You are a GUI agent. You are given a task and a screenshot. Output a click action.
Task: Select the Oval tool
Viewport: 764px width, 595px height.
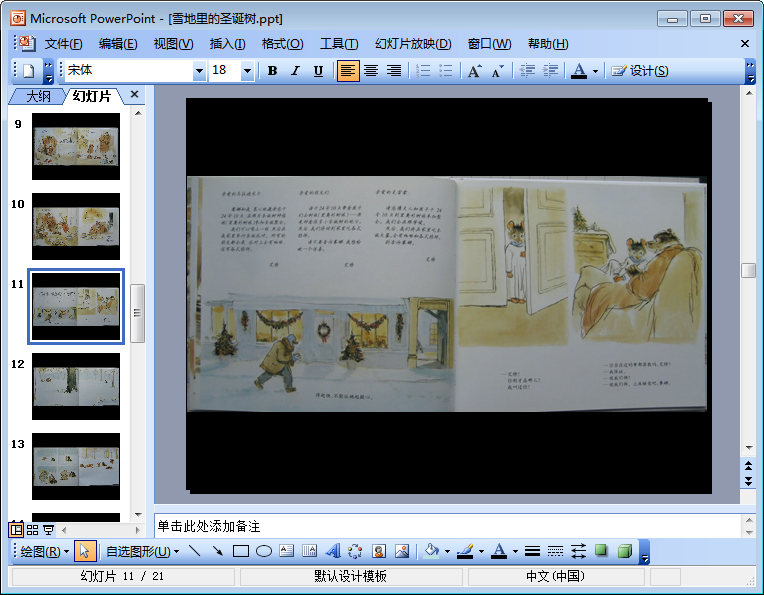[x=264, y=552]
